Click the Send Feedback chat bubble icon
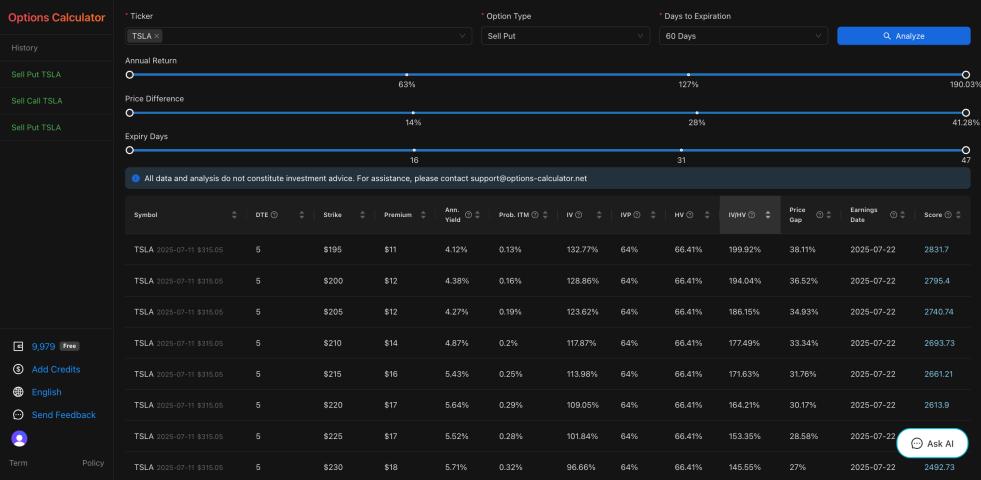Viewport: 981px width, 480px height. [18, 415]
